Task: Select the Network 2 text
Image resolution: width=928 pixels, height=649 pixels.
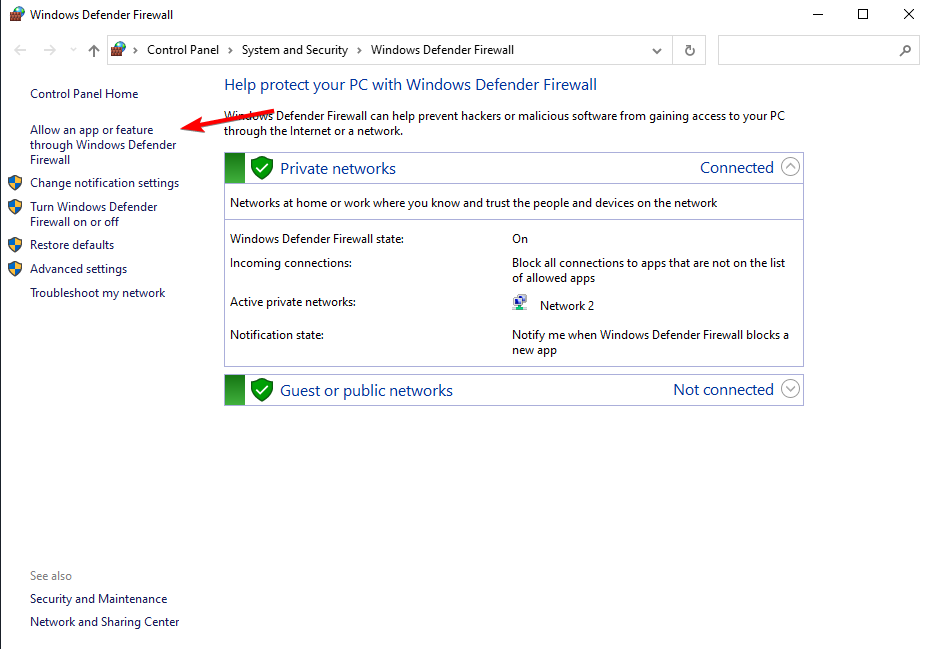Action: tap(567, 306)
